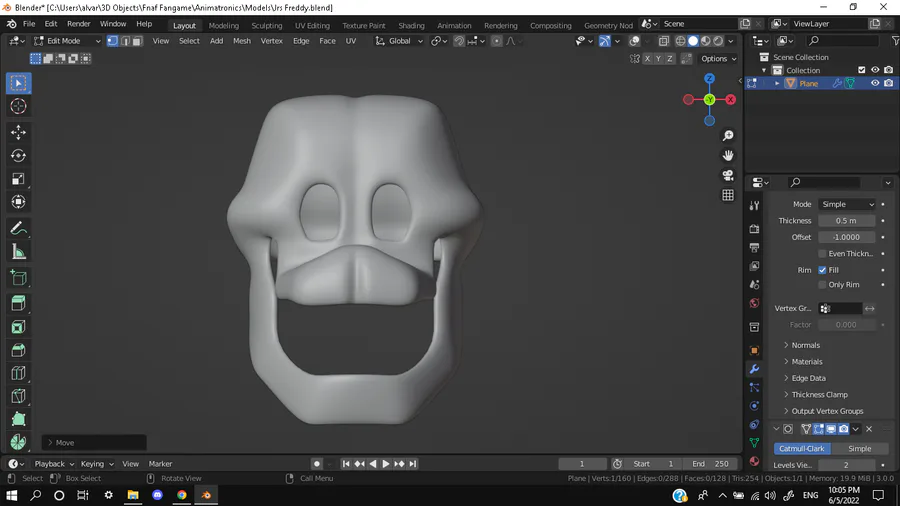Open the Solidify Mode dropdown

coord(847,204)
